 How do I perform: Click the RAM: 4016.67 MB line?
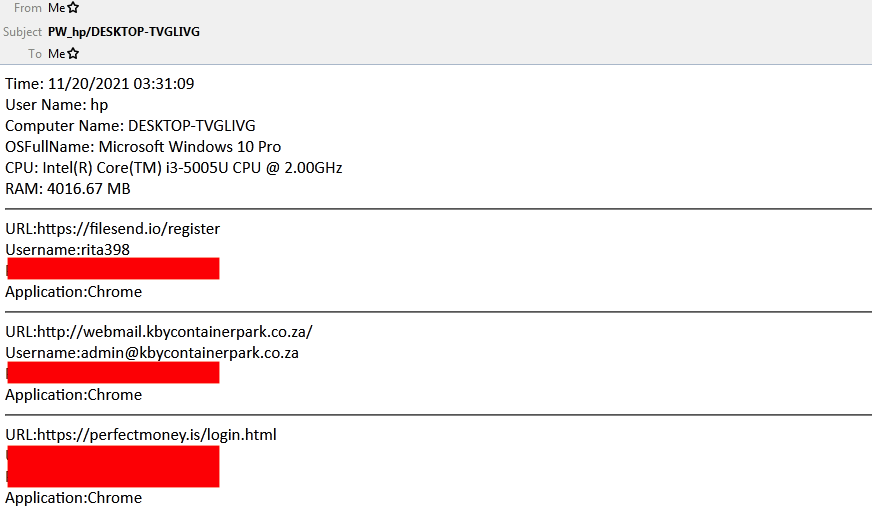click(x=68, y=188)
